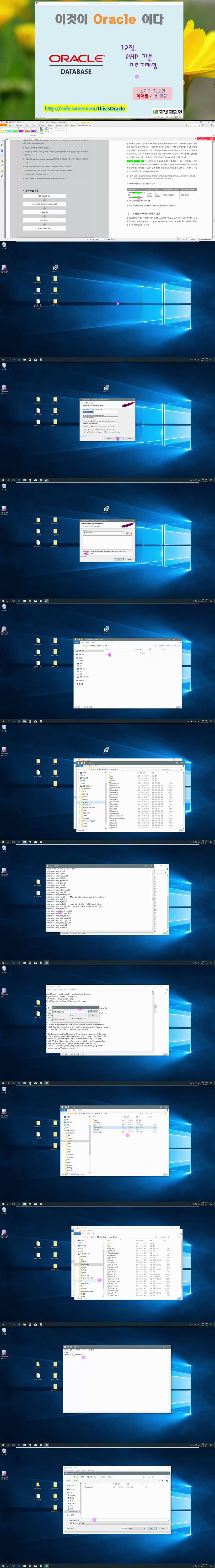Open index.html file in the Save dialog
Viewport: 215px width, 1568px height.
coord(89,1486)
